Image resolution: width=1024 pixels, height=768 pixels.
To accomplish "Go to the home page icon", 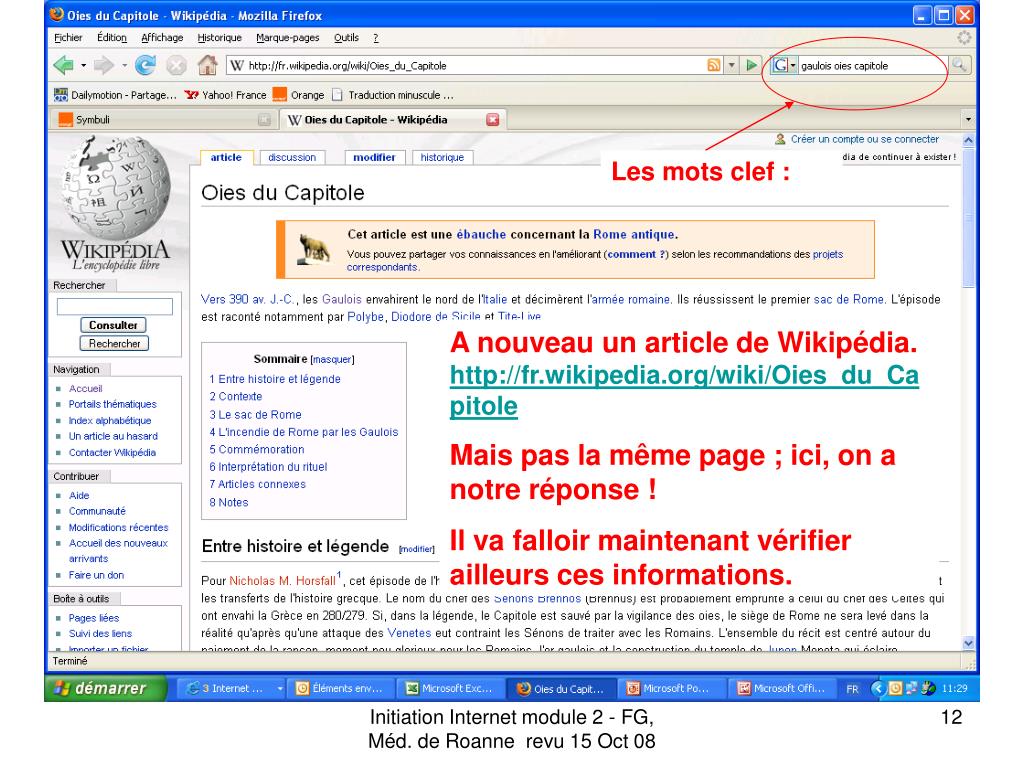I will [208, 65].
